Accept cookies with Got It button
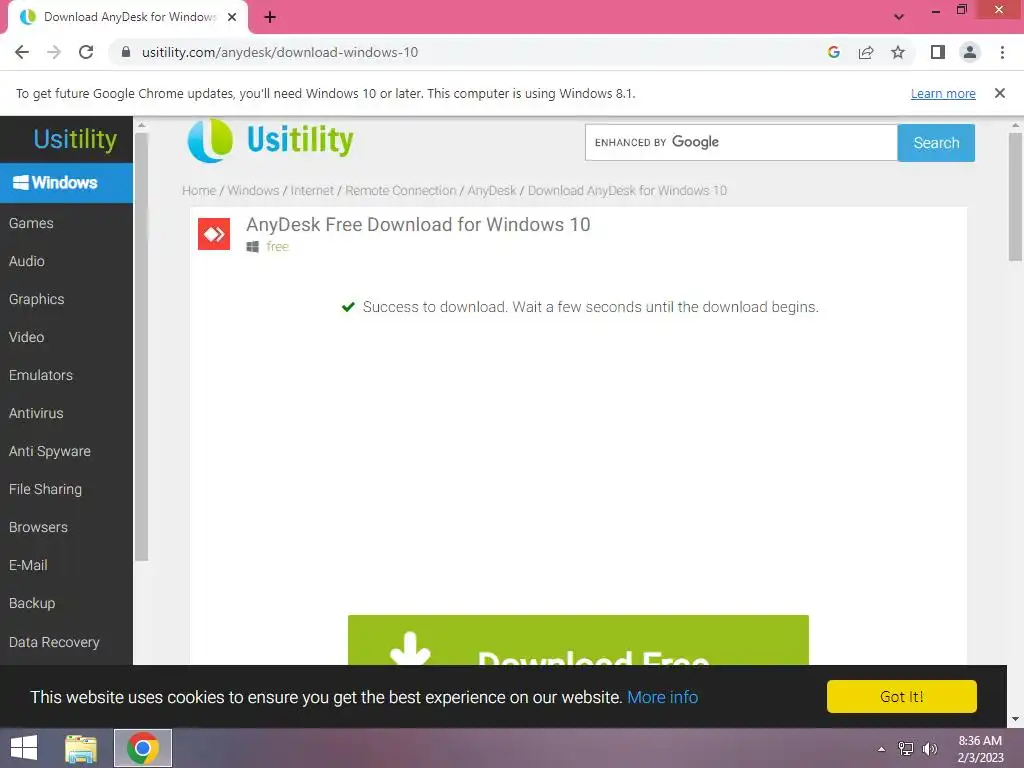1024x768 pixels. (901, 697)
